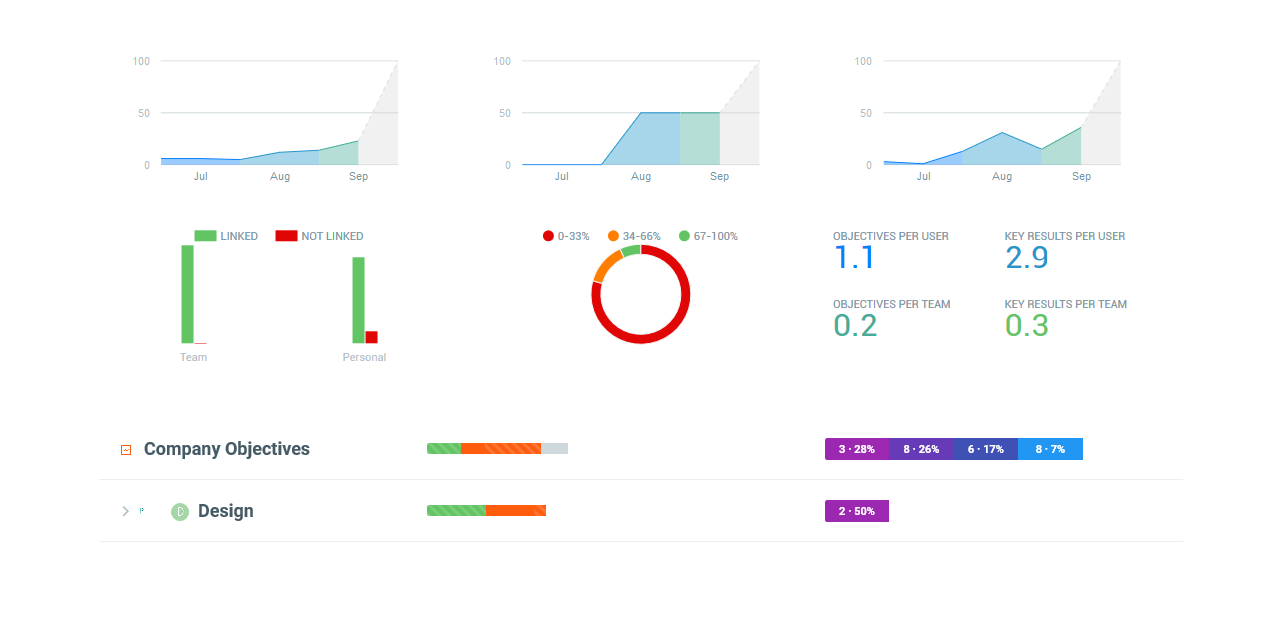This screenshot has width=1280, height=642.
Task: Click the 6 · 17% tag
Action: click(985, 449)
